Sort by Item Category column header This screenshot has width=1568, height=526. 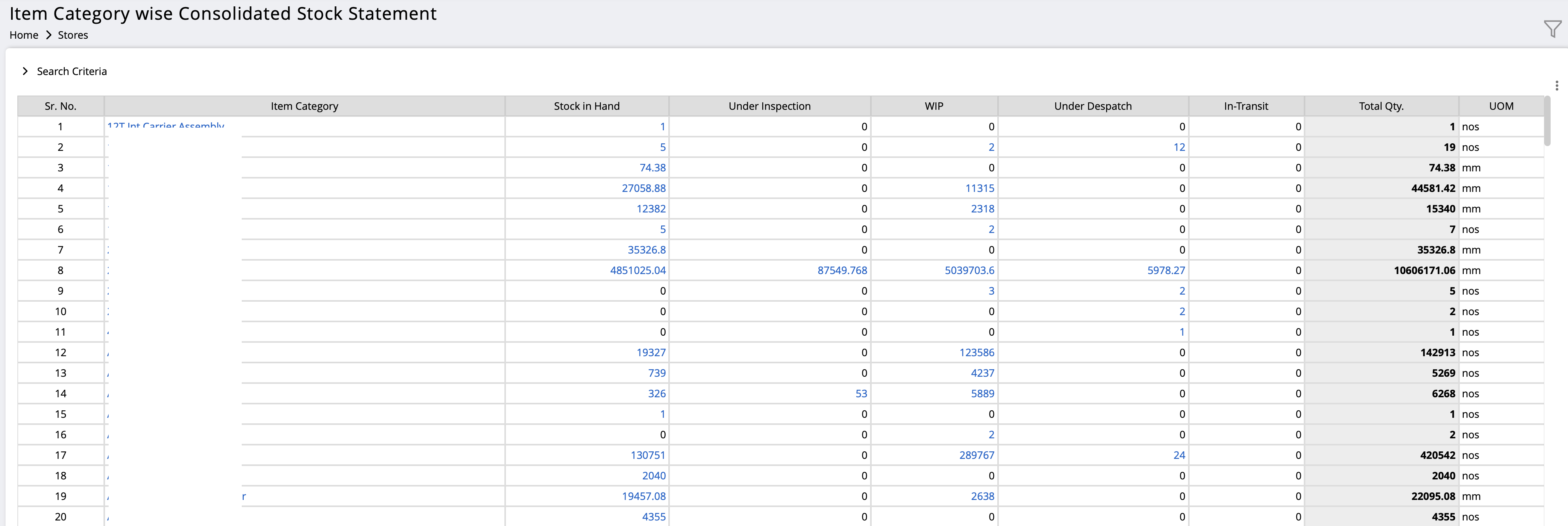tap(305, 106)
